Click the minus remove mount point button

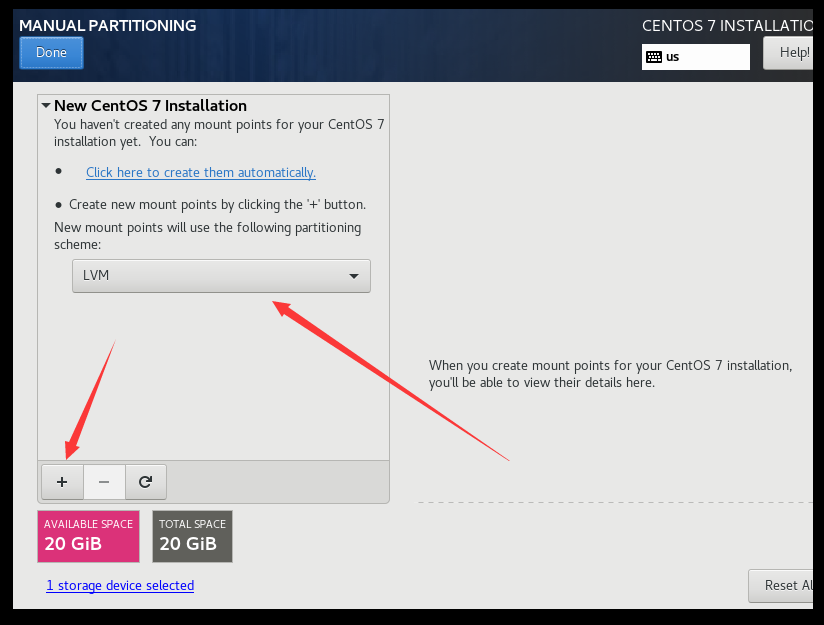click(x=104, y=481)
